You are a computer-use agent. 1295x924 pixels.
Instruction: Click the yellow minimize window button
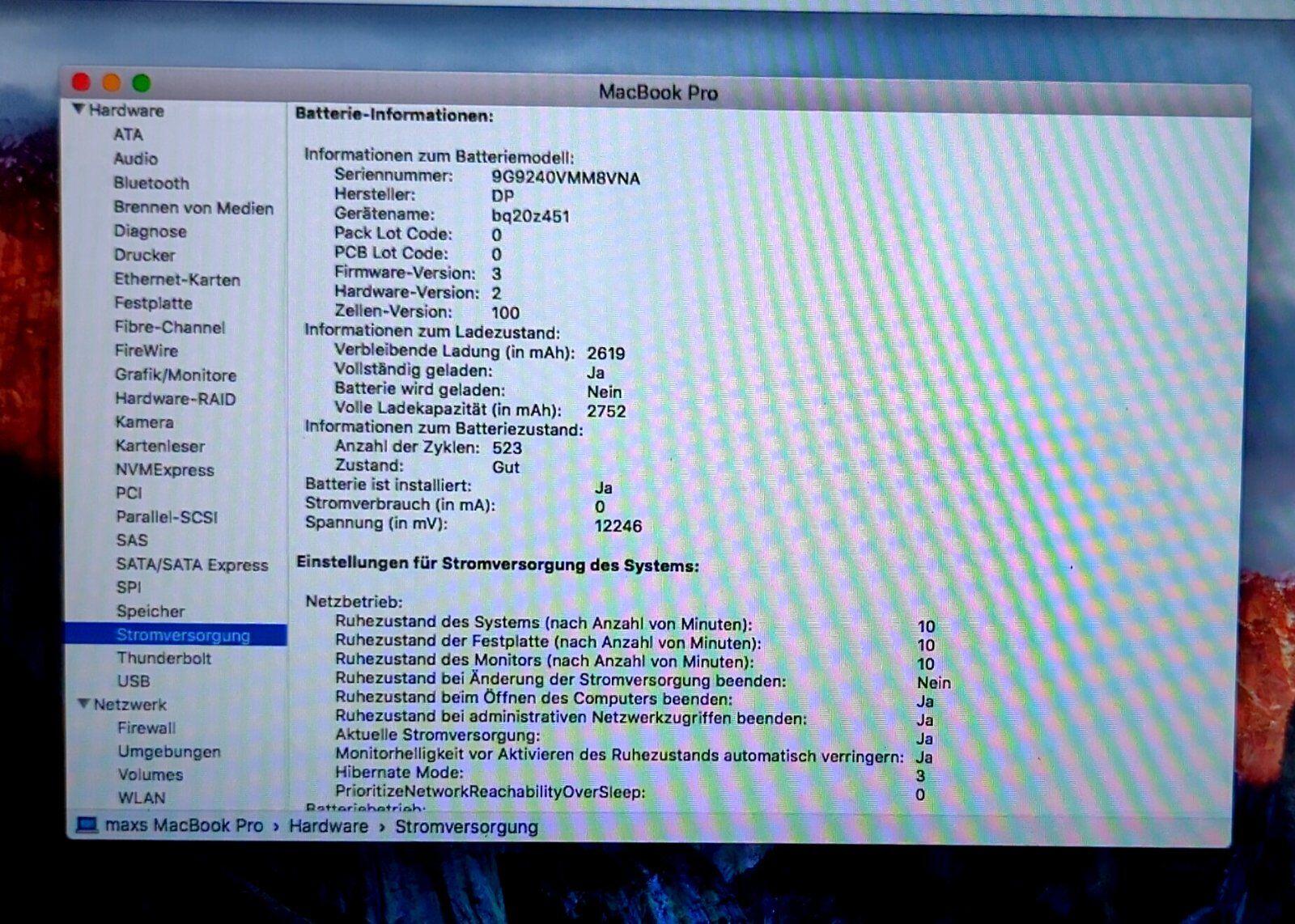pyautogui.click(x=112, y=83)
